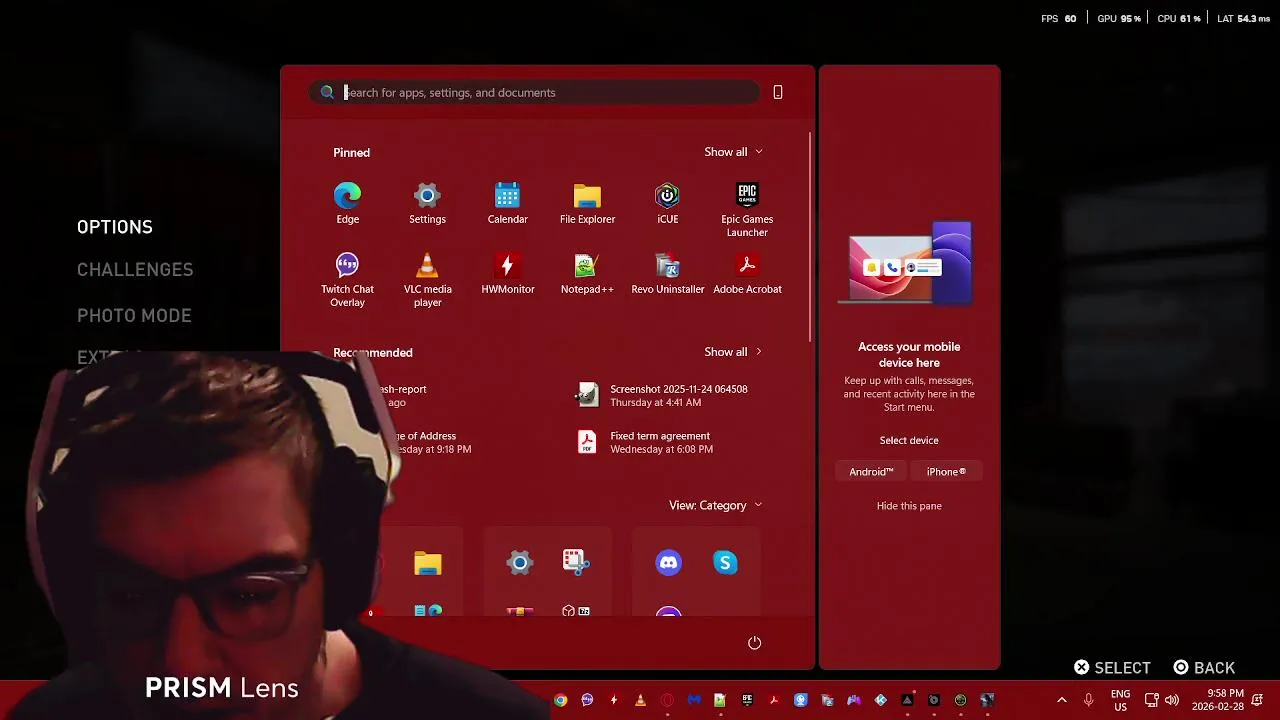The image size is (1280, 720).
Task: Click Hide this pane link
Action: tap(909, 506)
